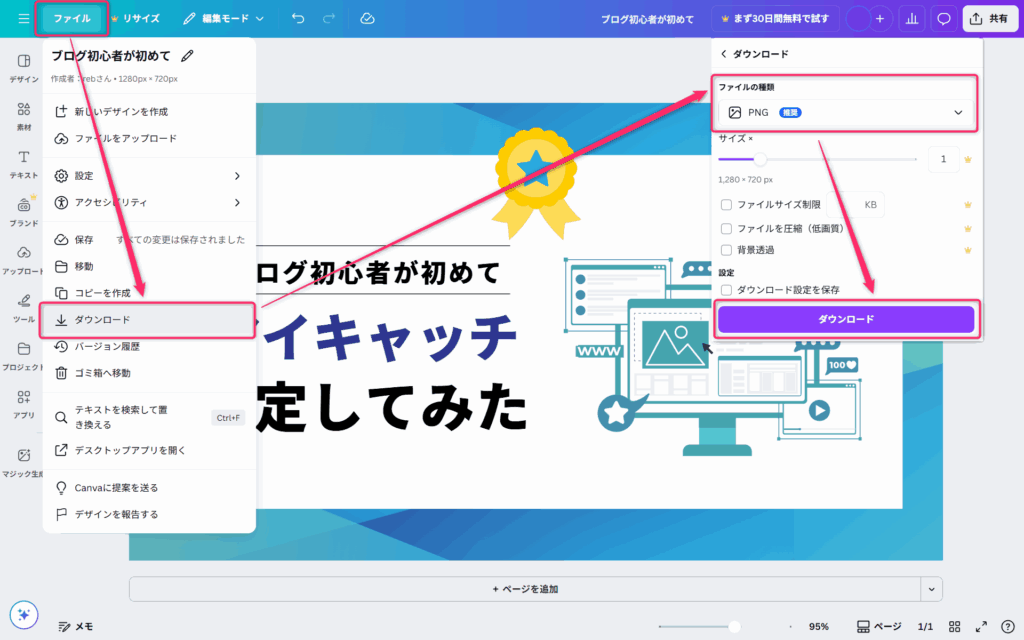Click the + ページを追加 button
This screenshot has width=1024, height=640.
click(524, 589)
